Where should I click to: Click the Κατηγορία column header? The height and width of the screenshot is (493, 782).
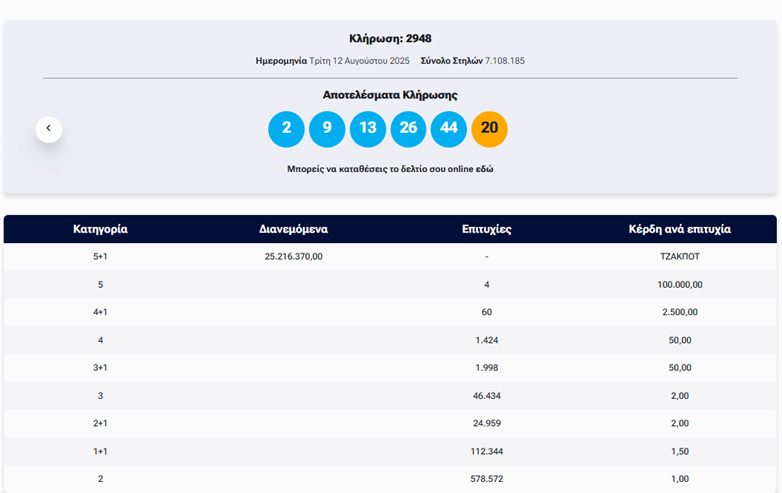(x=100, y=229)
